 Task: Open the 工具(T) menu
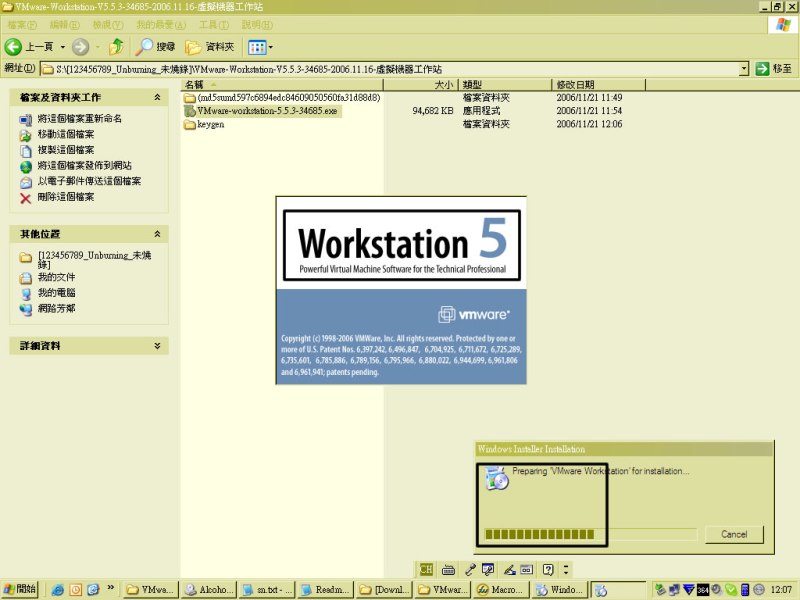point(214,24)
